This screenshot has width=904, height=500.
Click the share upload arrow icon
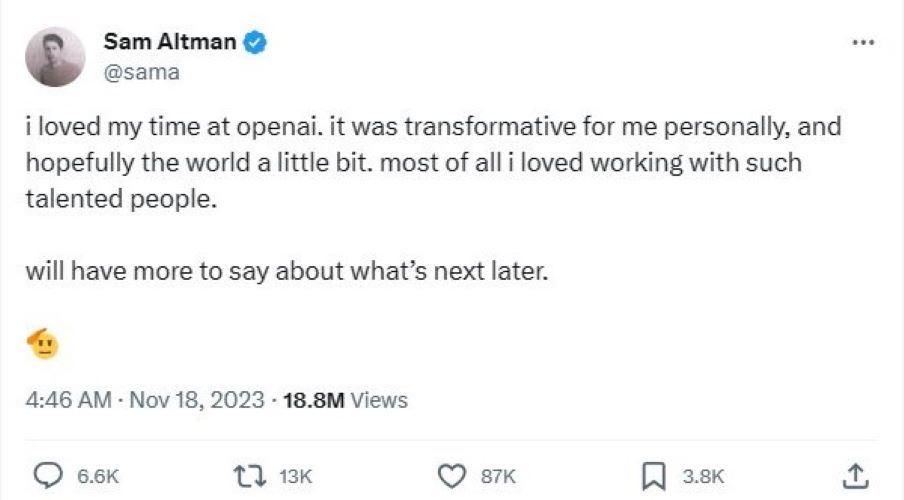point(856,476)
